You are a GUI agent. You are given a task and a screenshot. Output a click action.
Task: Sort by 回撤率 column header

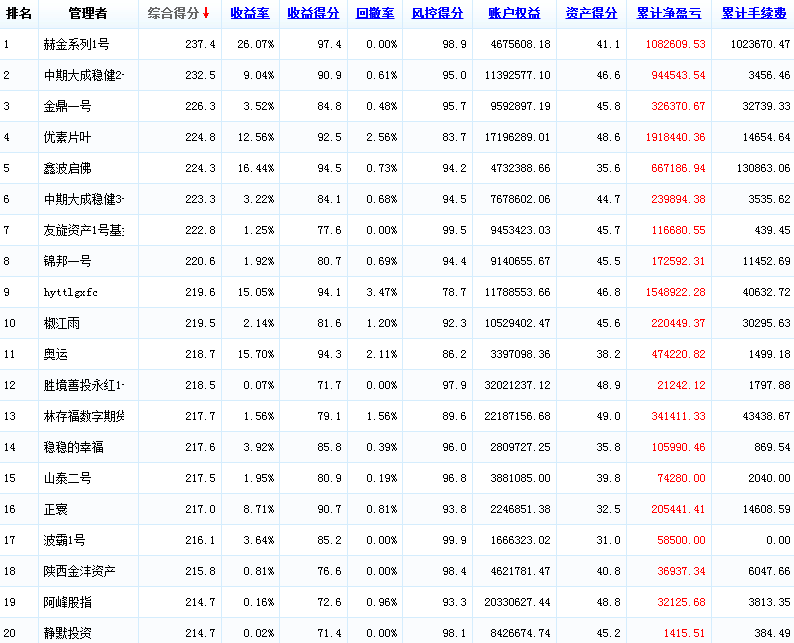pos(375,13)
